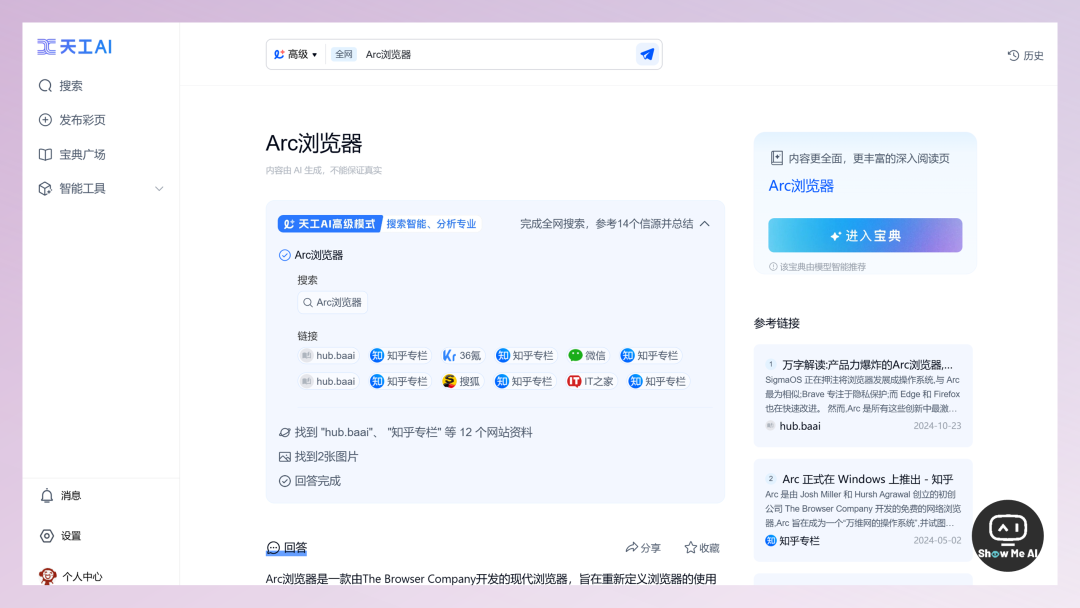Click the 天工AI logo

tap(74, 47)
